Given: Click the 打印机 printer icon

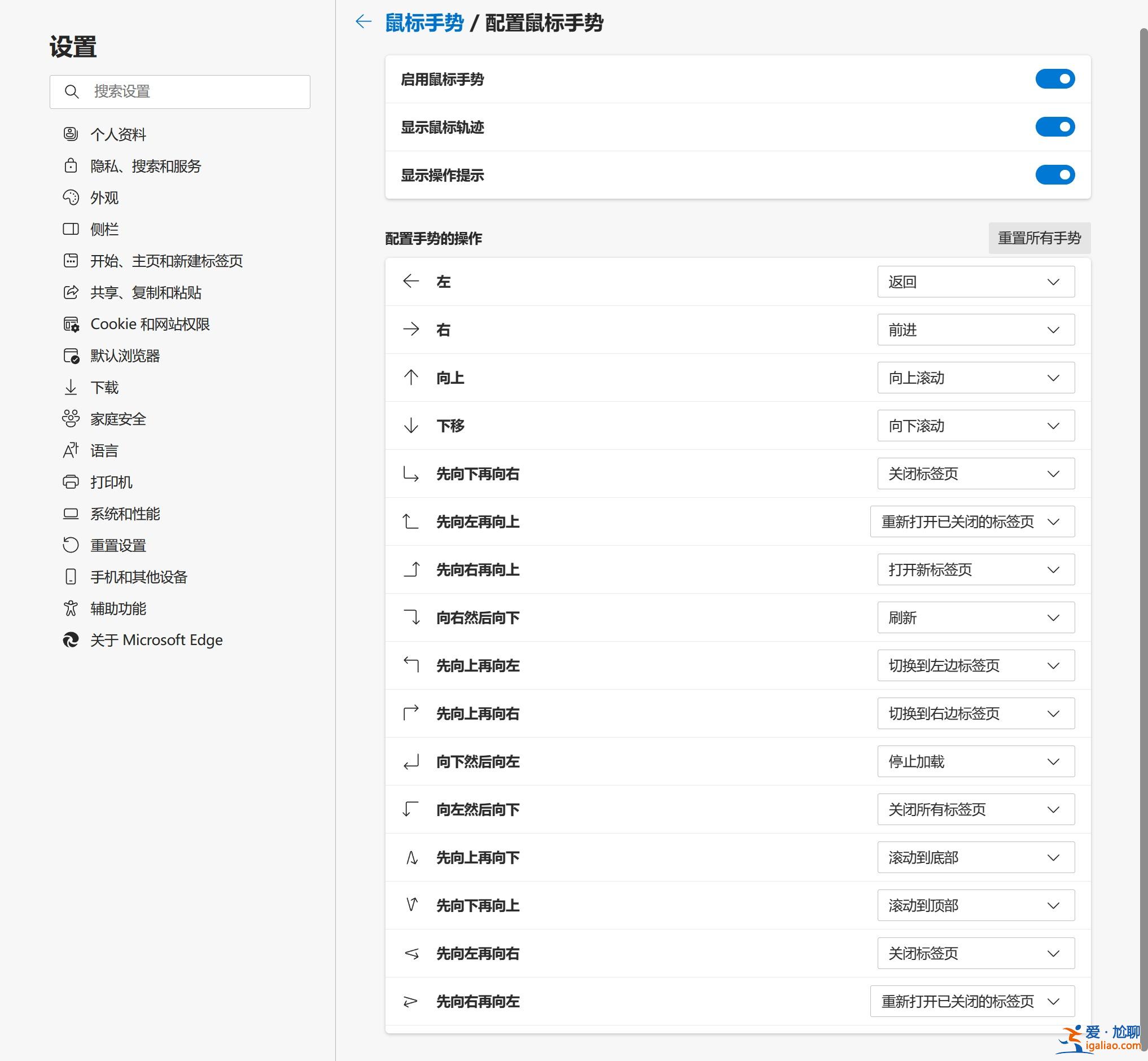Looking at the screenshot, I should [71, 482].
